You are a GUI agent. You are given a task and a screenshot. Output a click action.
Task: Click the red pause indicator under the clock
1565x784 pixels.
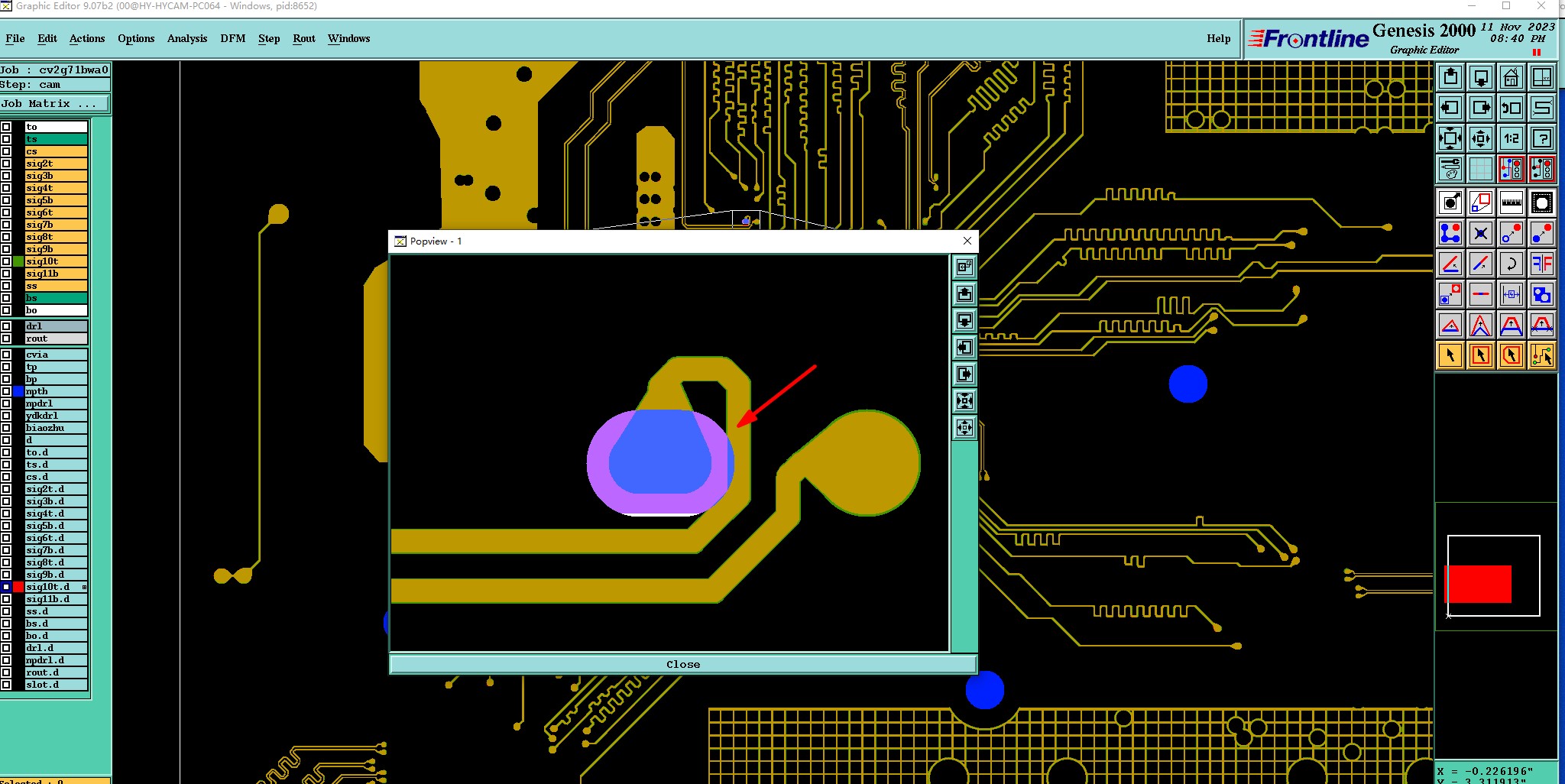(x=1537, y=52)
